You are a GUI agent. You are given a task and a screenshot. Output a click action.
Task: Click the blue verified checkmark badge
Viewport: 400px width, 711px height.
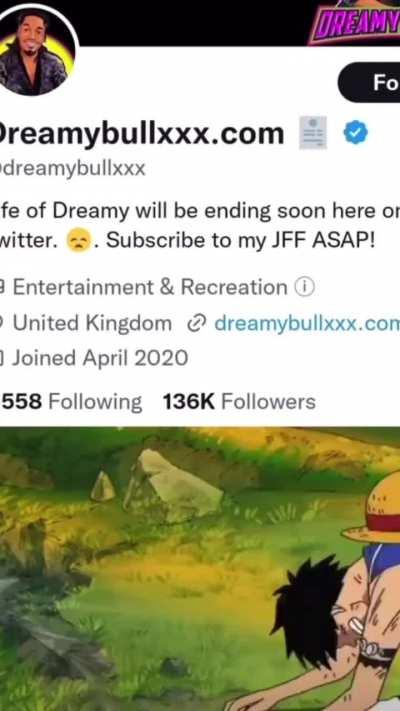click(356, 133)
